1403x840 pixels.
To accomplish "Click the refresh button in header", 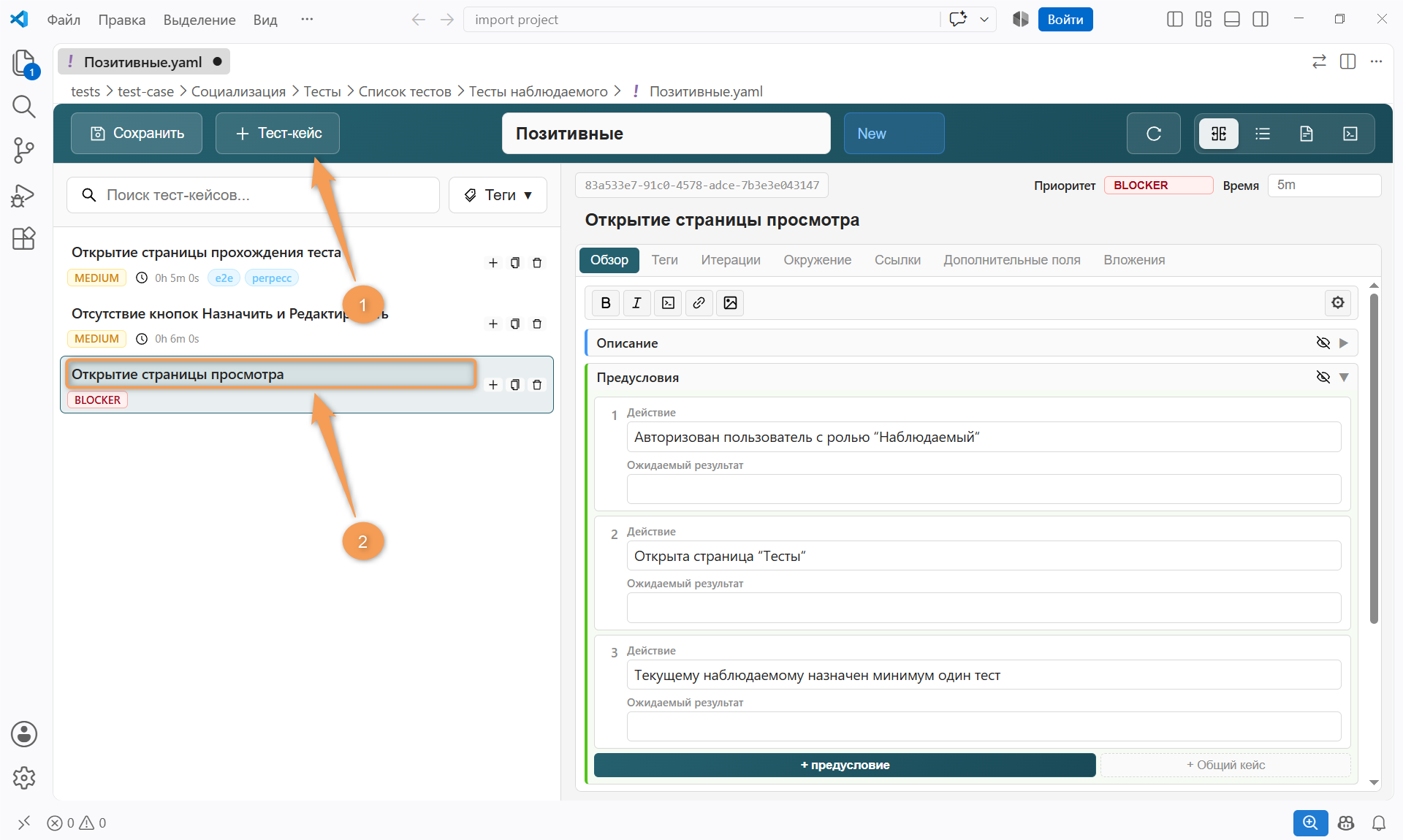I will [1154, 134].
